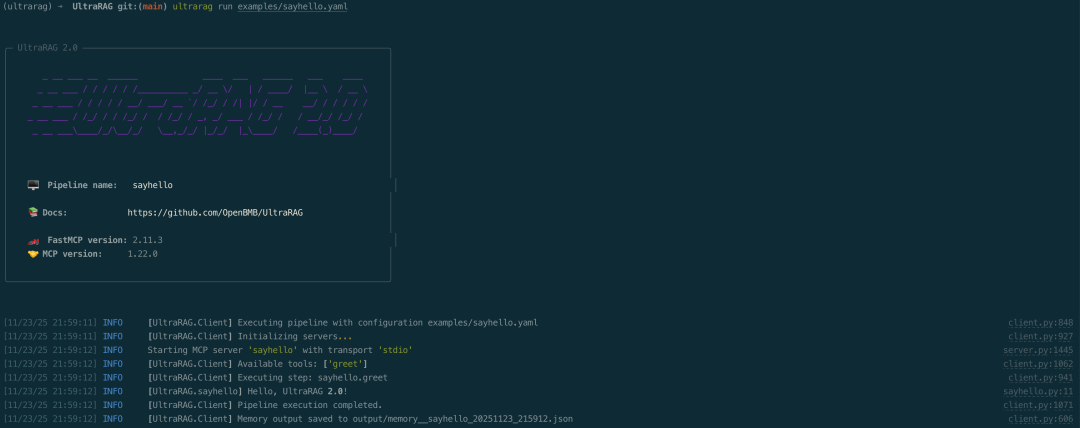Image resolution: width=1080 pixels, height=428 pixels.
Task: Click the pipeline name value "sayhello" in the box
Action: point(152,185)
